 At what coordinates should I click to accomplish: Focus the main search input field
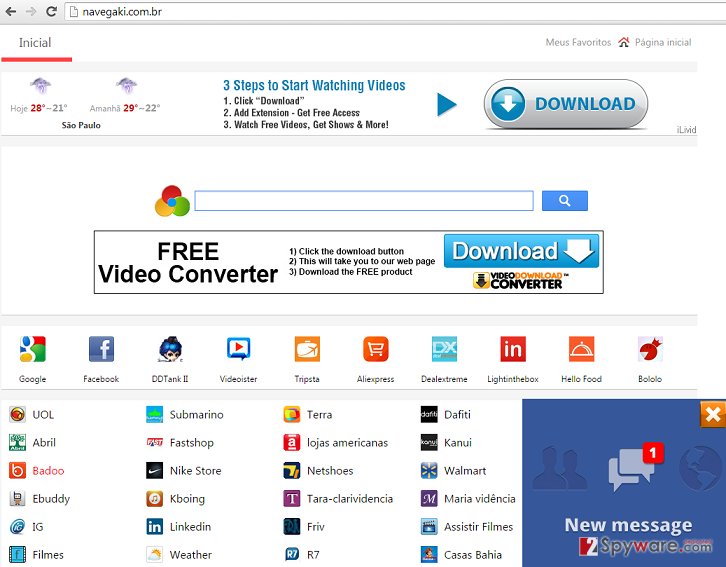coord(364,201)
